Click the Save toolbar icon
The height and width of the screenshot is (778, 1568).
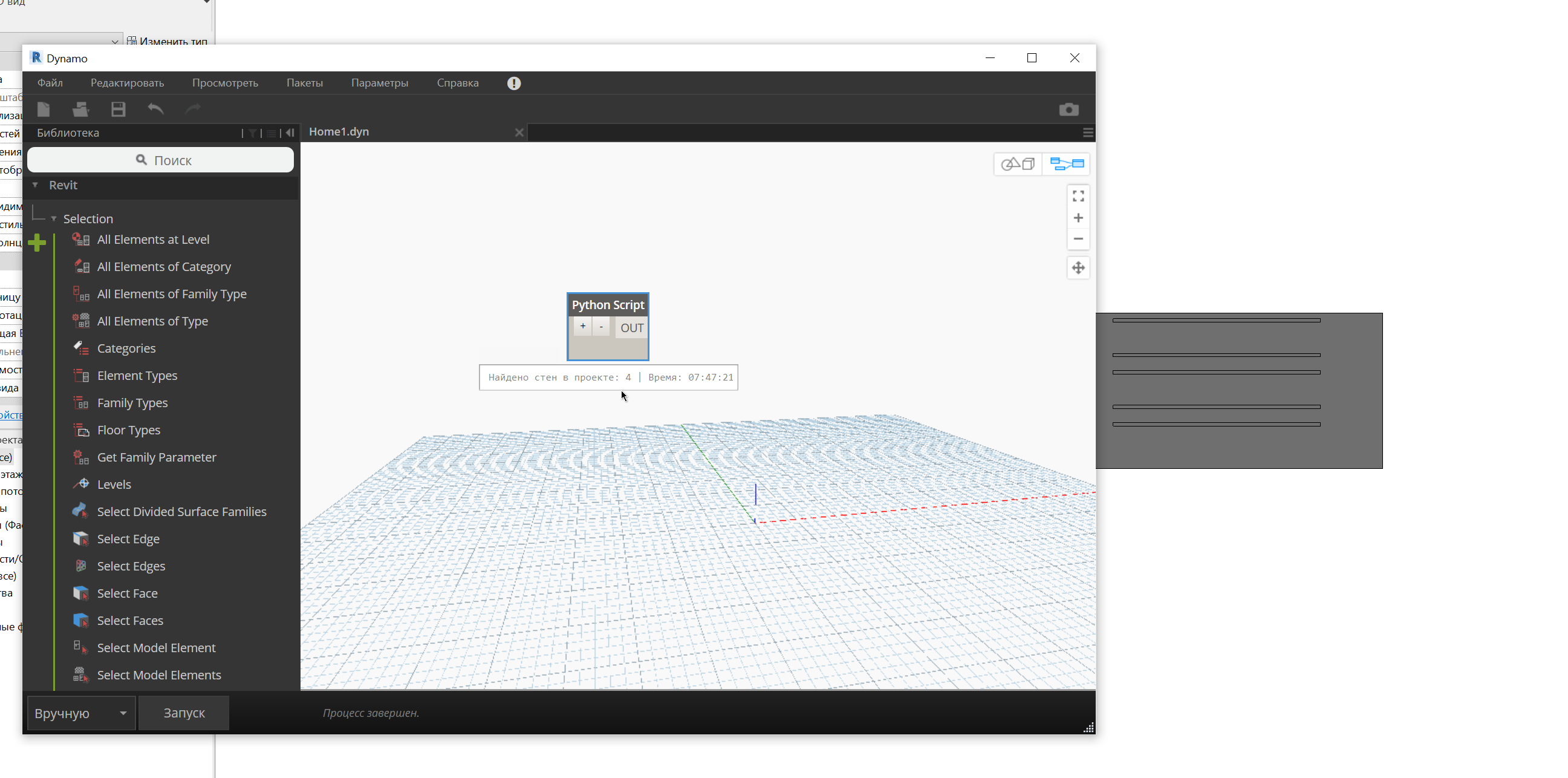tap(118, 109)
